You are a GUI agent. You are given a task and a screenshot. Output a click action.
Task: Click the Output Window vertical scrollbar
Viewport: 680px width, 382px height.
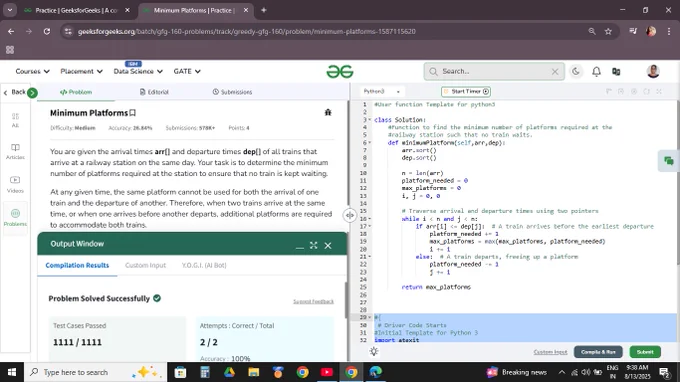pyautogui.click(x=346, y=300)
